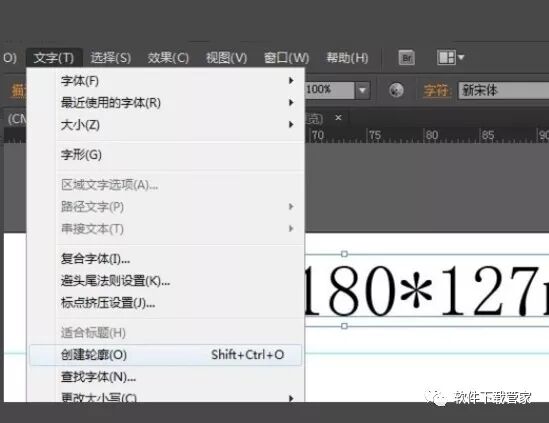This screenshot has width=549, height=423.
Task: Expand the arrange documents dropdown arrow
Action: coord(461,57)
